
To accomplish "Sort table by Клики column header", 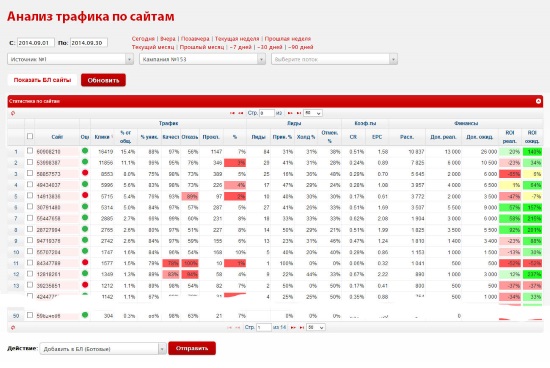I will coord(102,137).
